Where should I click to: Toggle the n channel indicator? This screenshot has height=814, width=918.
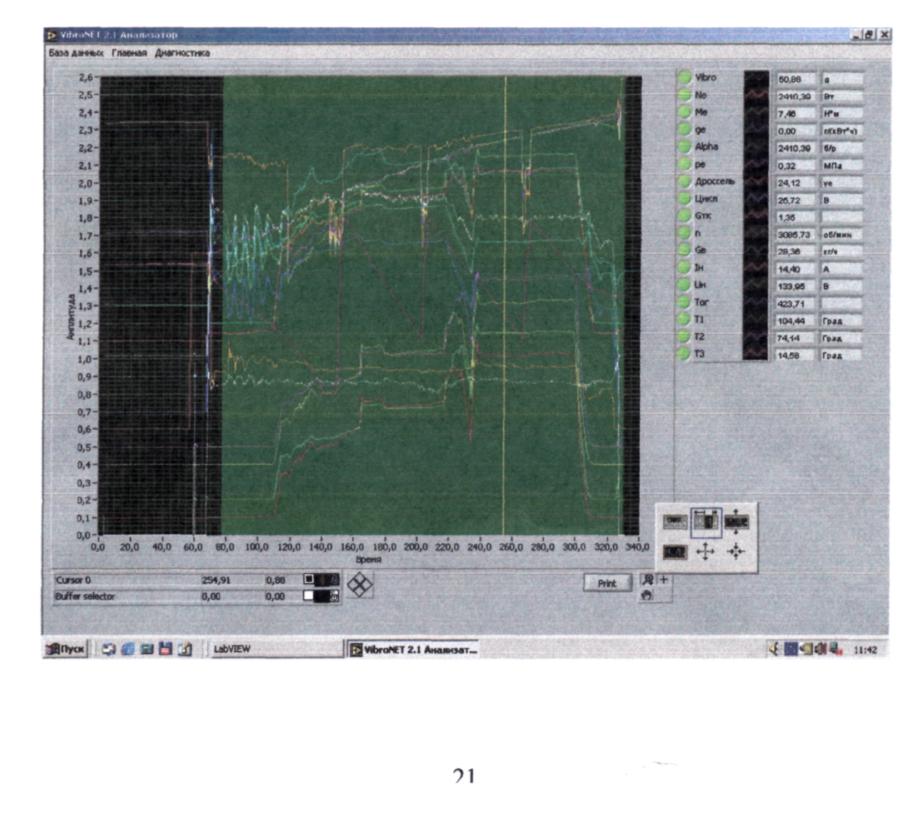pos(684,233)
